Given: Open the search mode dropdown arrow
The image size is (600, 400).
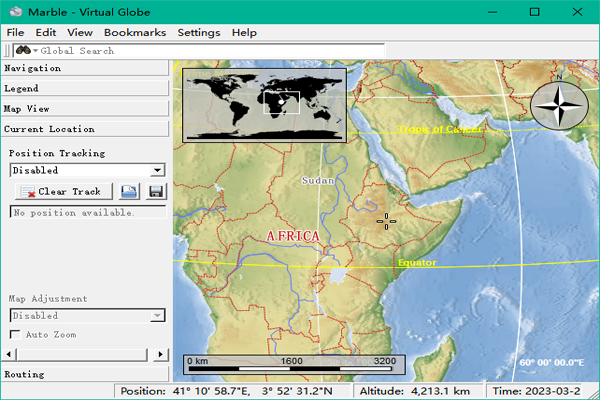Looking at the screenshot, I should [x=36, y=51].
